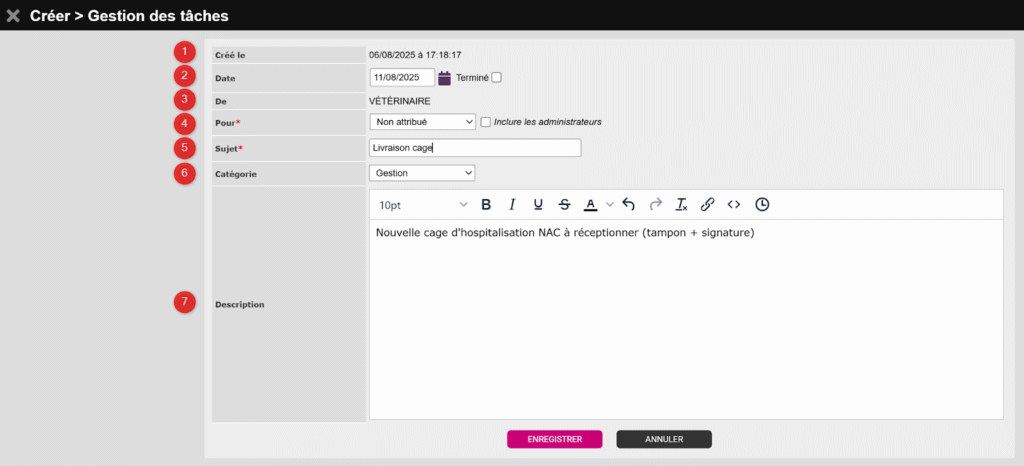Insert a link with the chain icon
The width and height of the screenshot is (1024, 466).
[x=707, y=204]
